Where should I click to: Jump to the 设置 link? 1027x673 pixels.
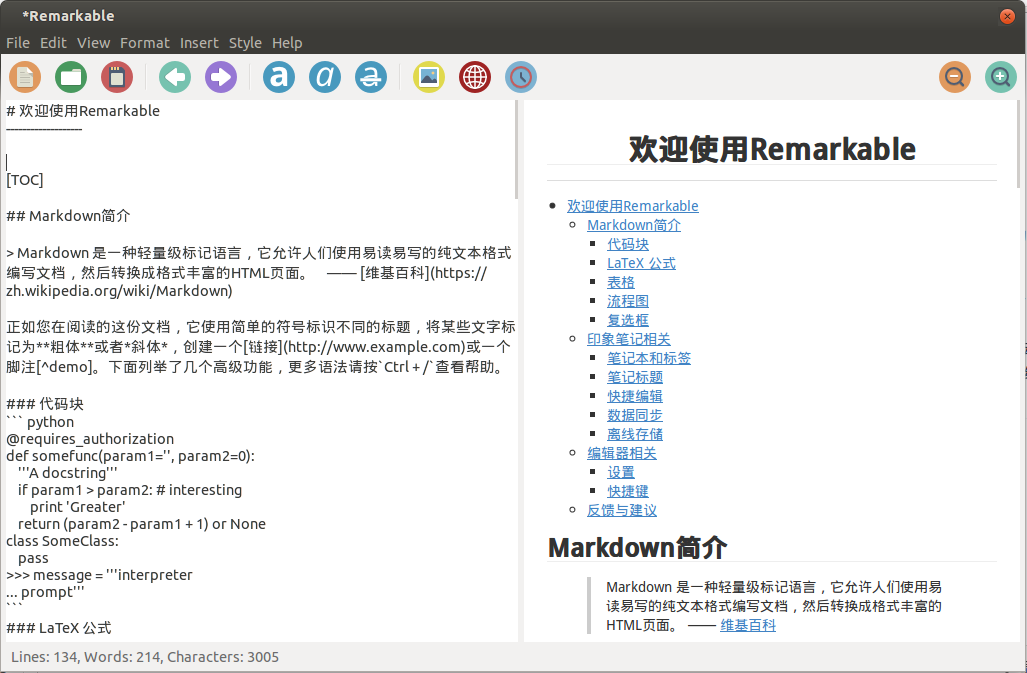[x=621, y=472]
